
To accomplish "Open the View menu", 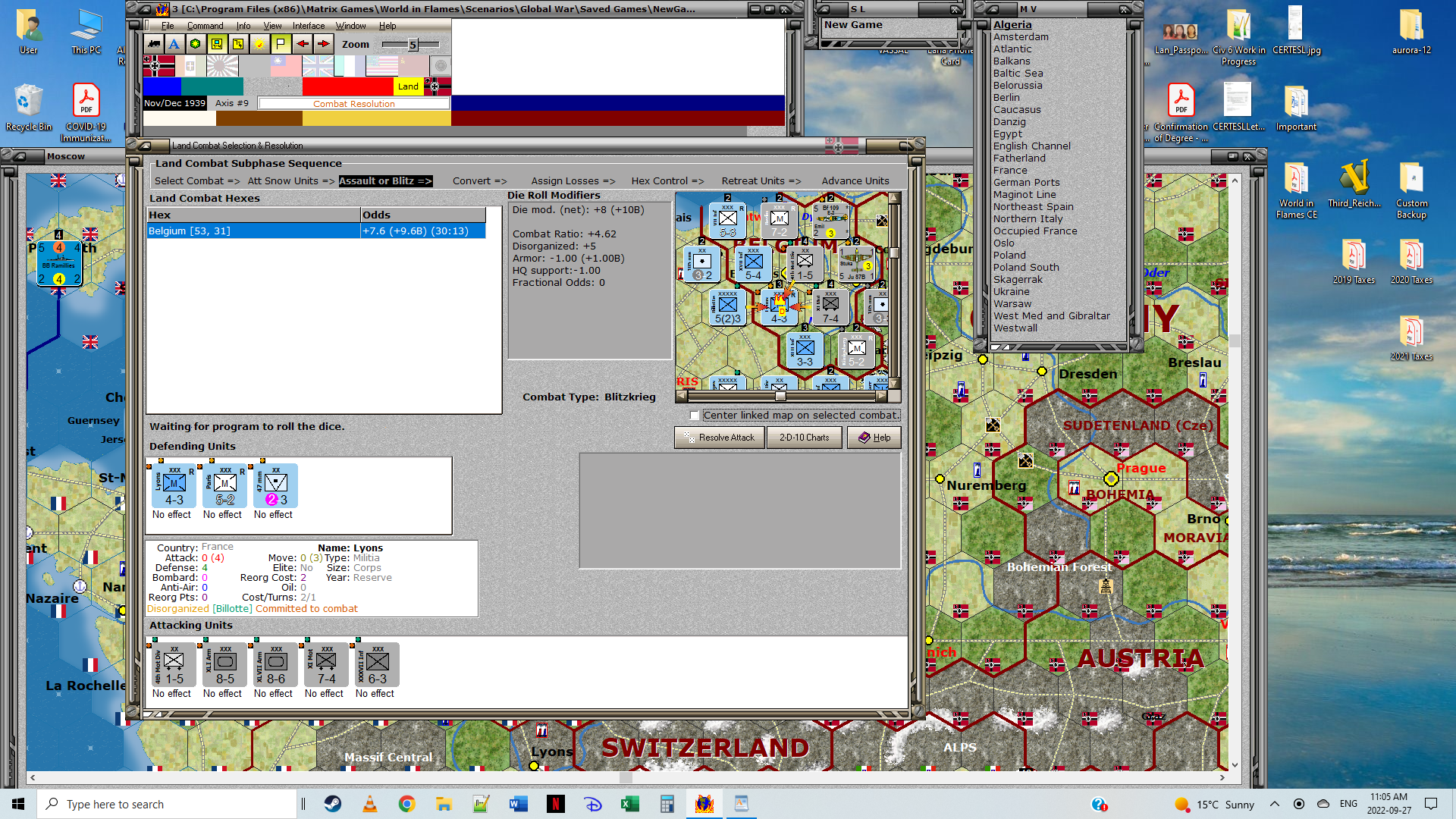I will point(272,26).
